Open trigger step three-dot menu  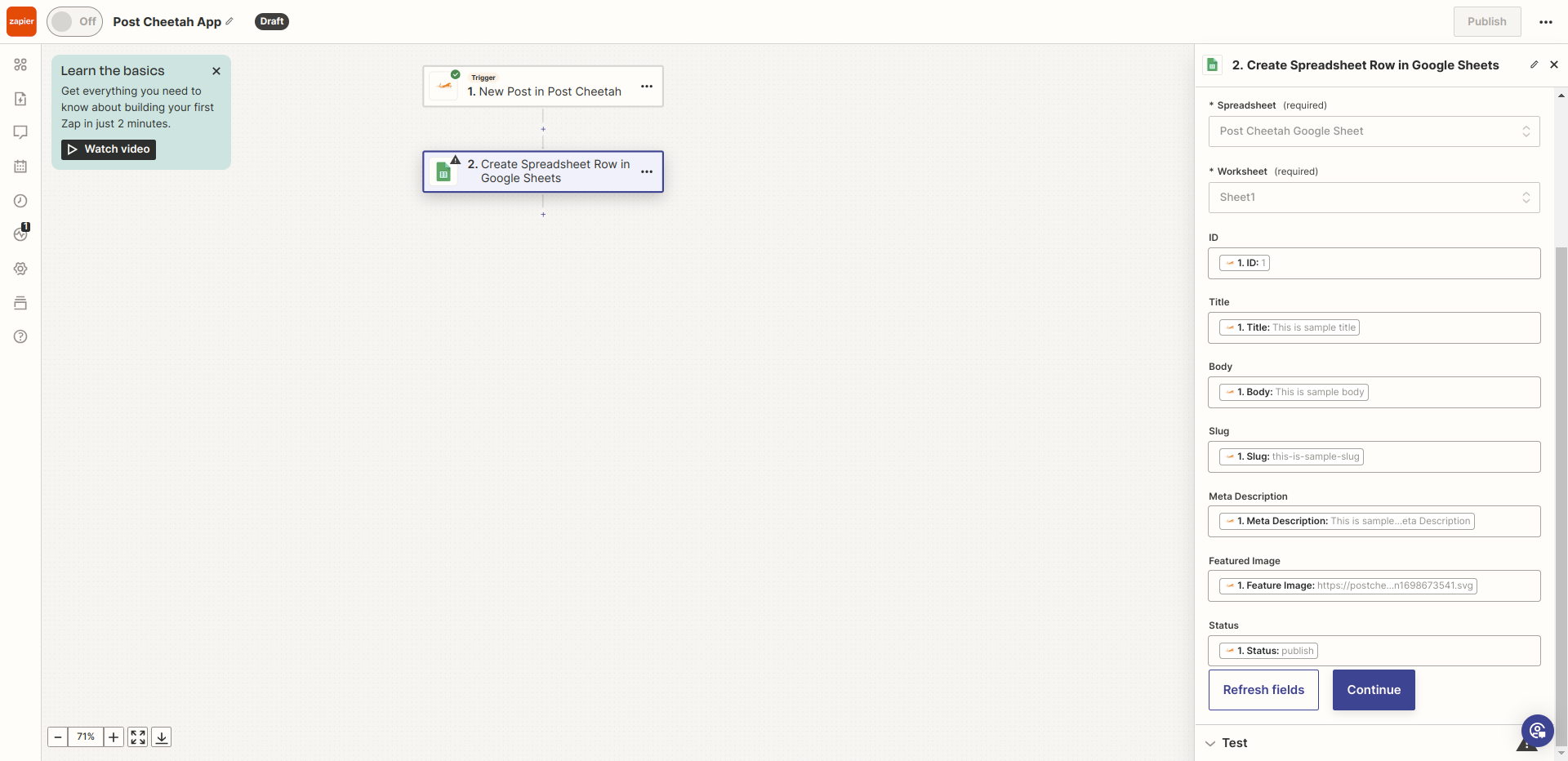coord(647,87)
